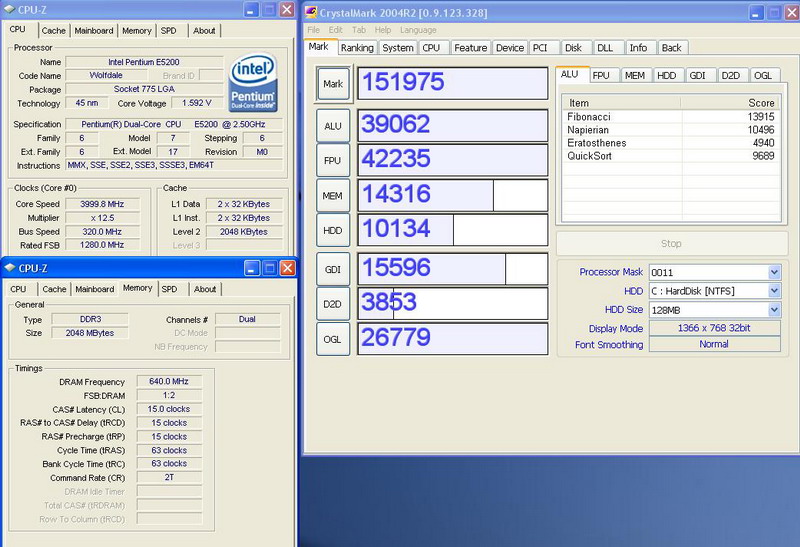800x547 pixels.
Task: Click the Item column header
Action: [x=622, y=103]
